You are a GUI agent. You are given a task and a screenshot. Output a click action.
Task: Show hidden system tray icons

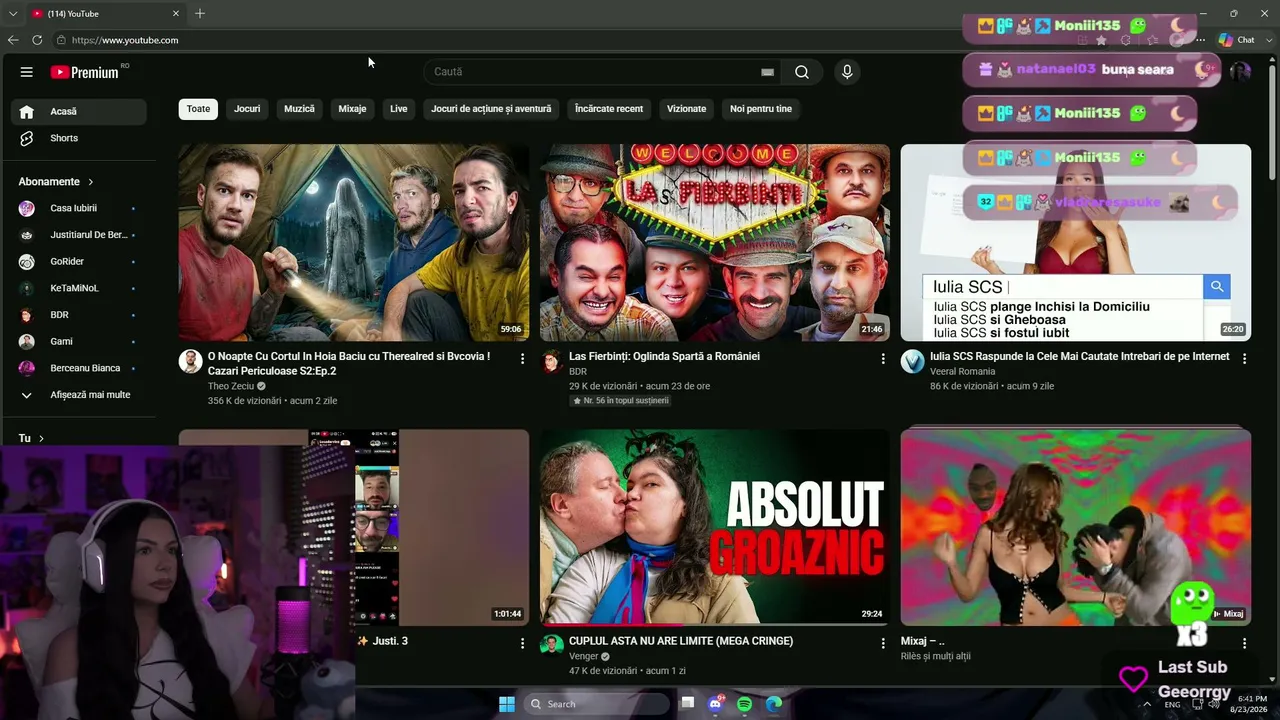point(1147,704)
